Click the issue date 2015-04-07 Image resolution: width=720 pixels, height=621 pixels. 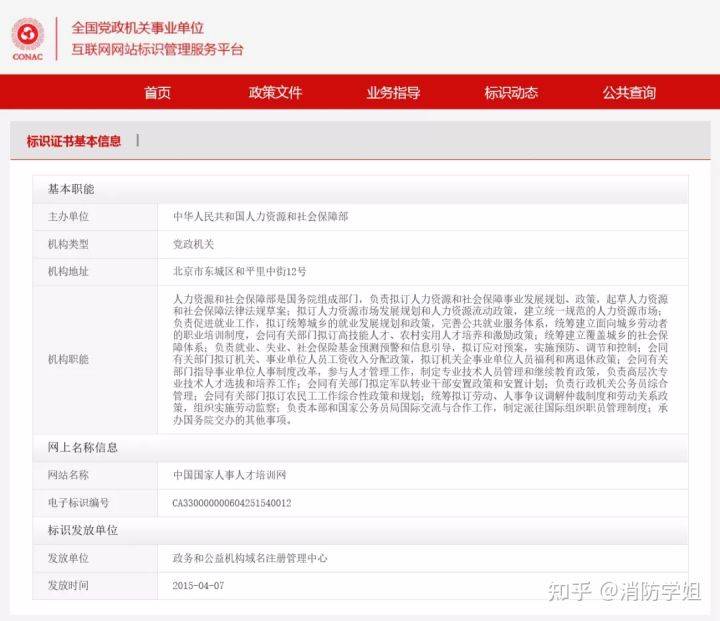click(x=198, y=586)
